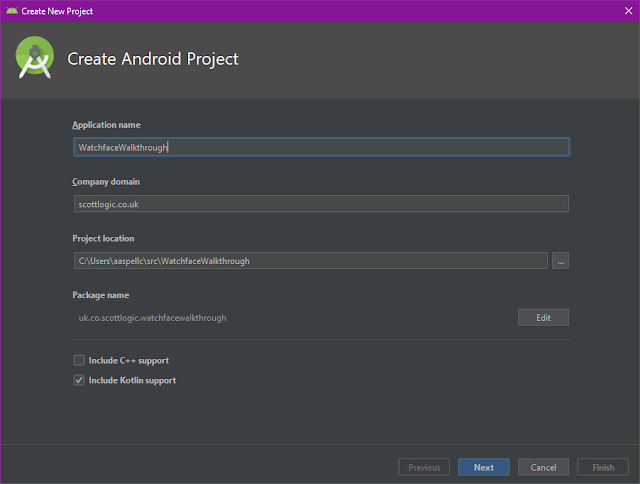Screen dimensions: 640x484
Task: Click into the Company domain field
Action: [320, 204]
